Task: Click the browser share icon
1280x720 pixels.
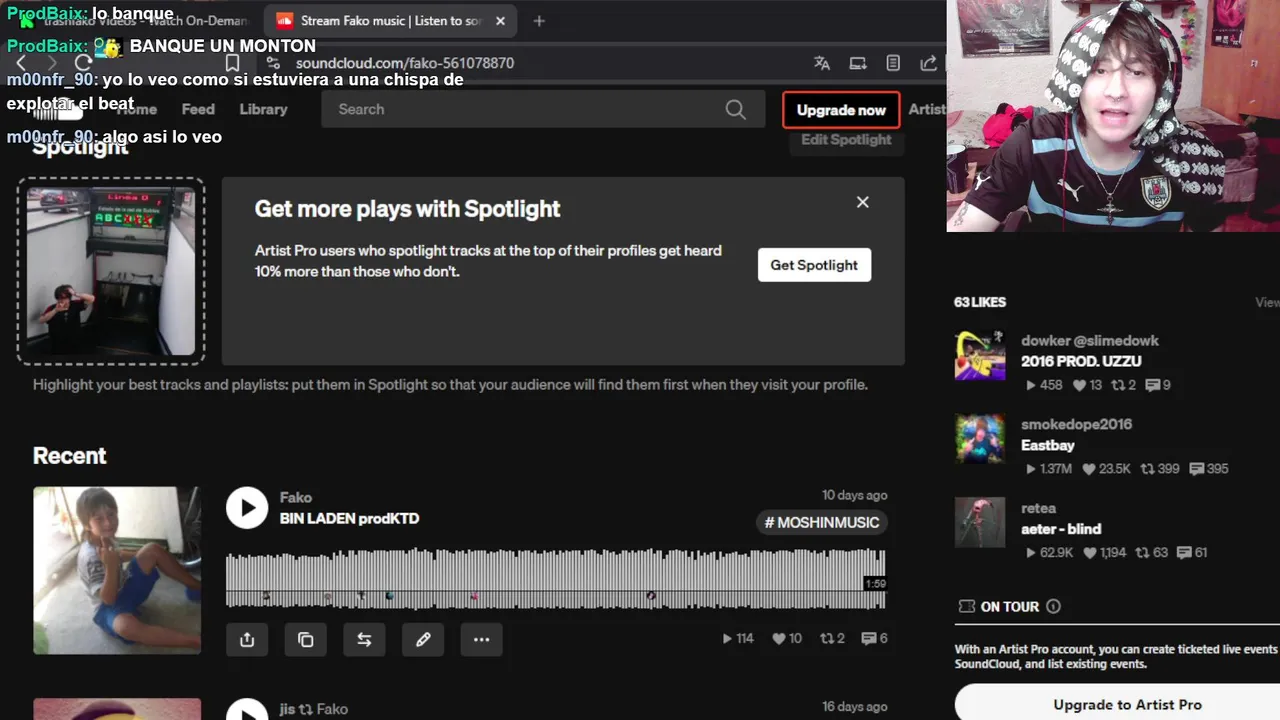Action: pos(928,63)
